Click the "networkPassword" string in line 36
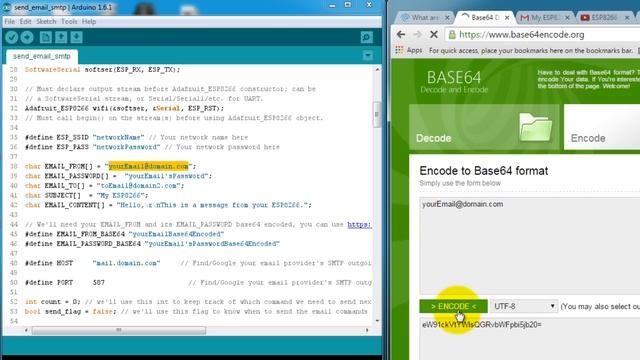The width and height of the screenshot is (640, 360). [x=127, y=147]
